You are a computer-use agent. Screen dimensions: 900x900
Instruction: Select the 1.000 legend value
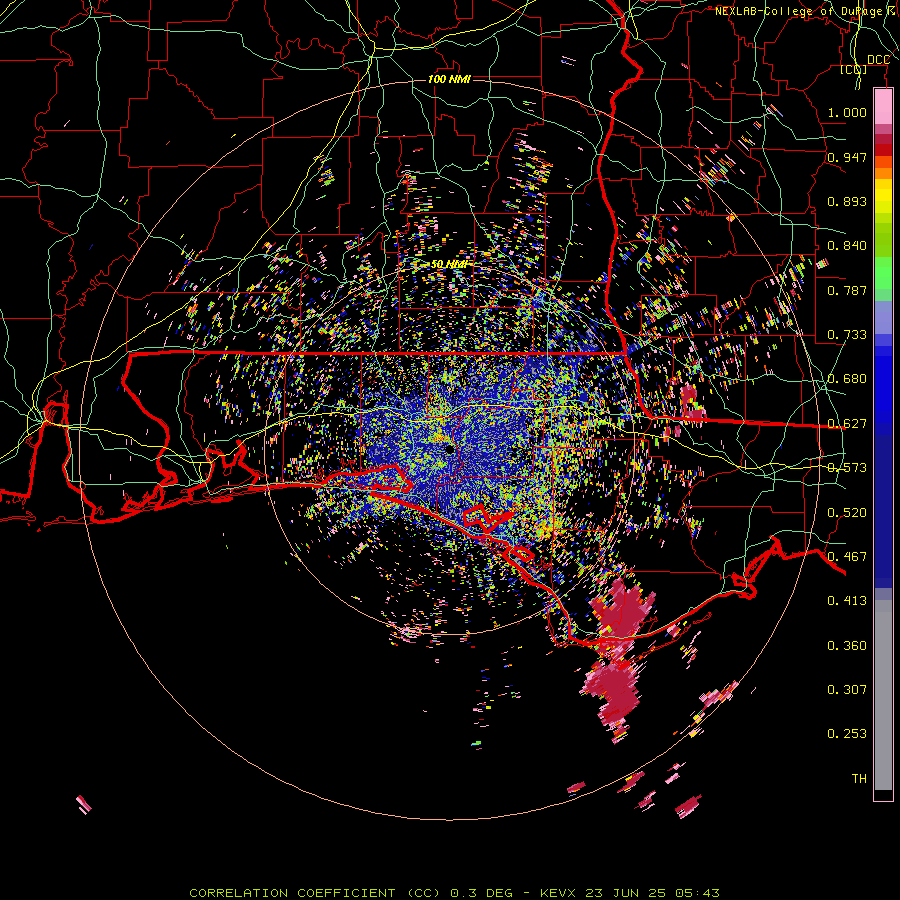tap(847, 112)
